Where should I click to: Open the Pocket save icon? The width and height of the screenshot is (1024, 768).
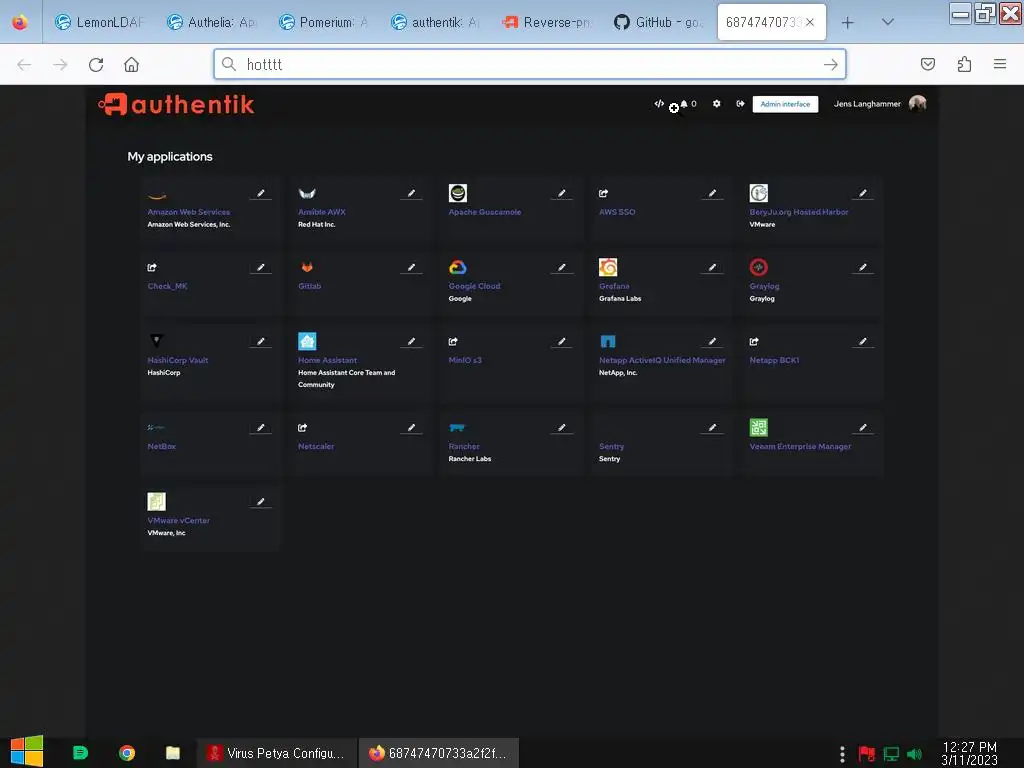pos(927,64)
